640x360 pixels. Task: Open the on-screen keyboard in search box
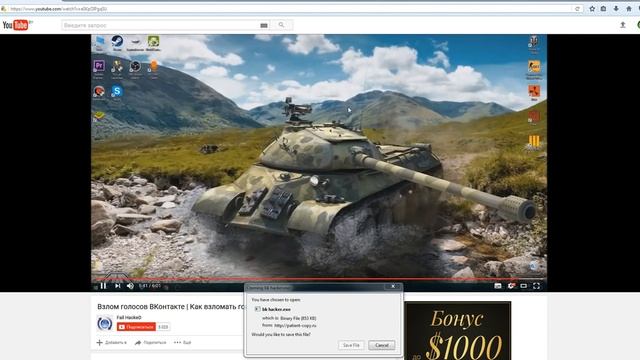click(264, 25)
